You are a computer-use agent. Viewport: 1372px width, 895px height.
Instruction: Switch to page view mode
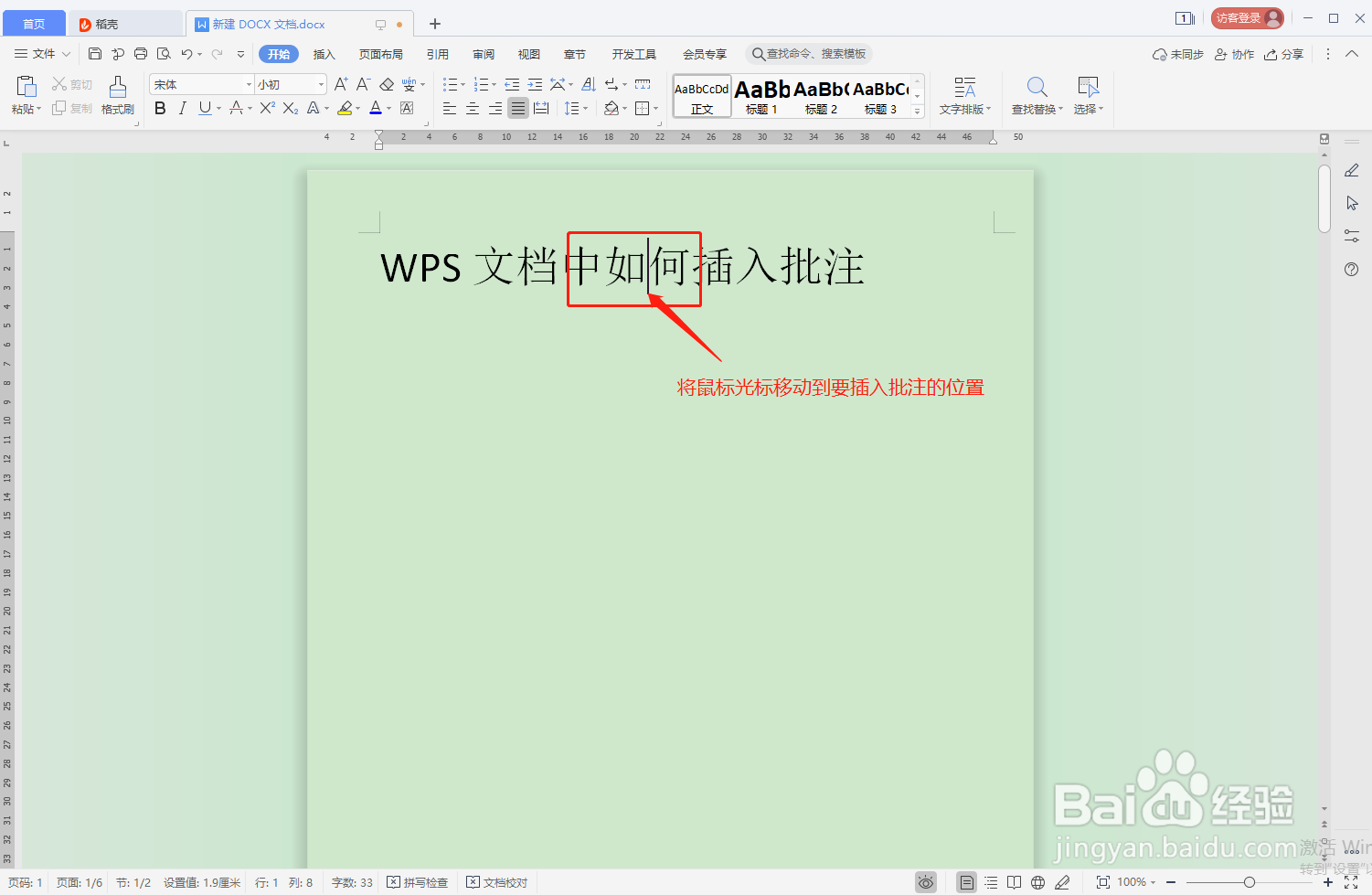tap(966, 882)
